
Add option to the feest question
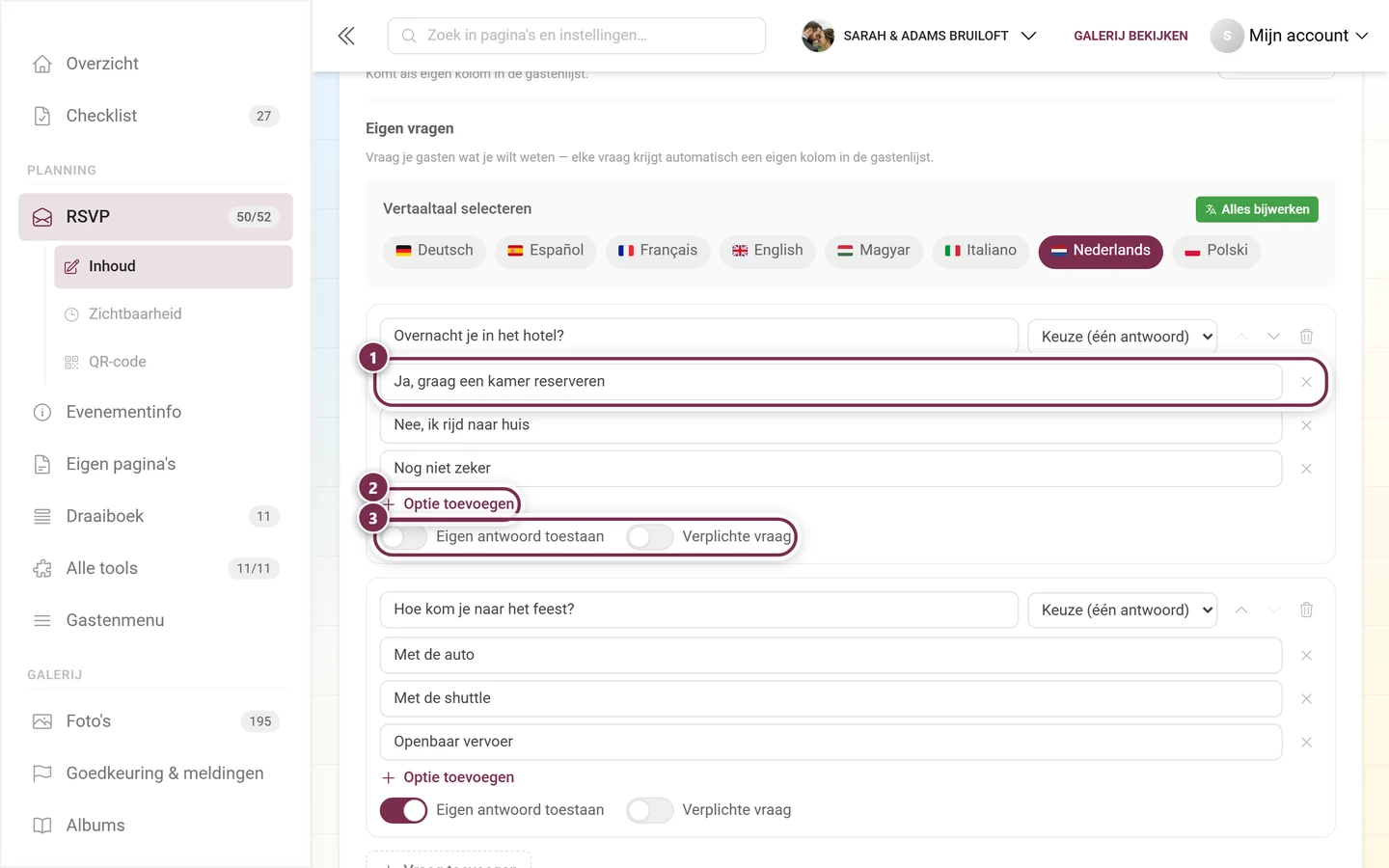449,777
